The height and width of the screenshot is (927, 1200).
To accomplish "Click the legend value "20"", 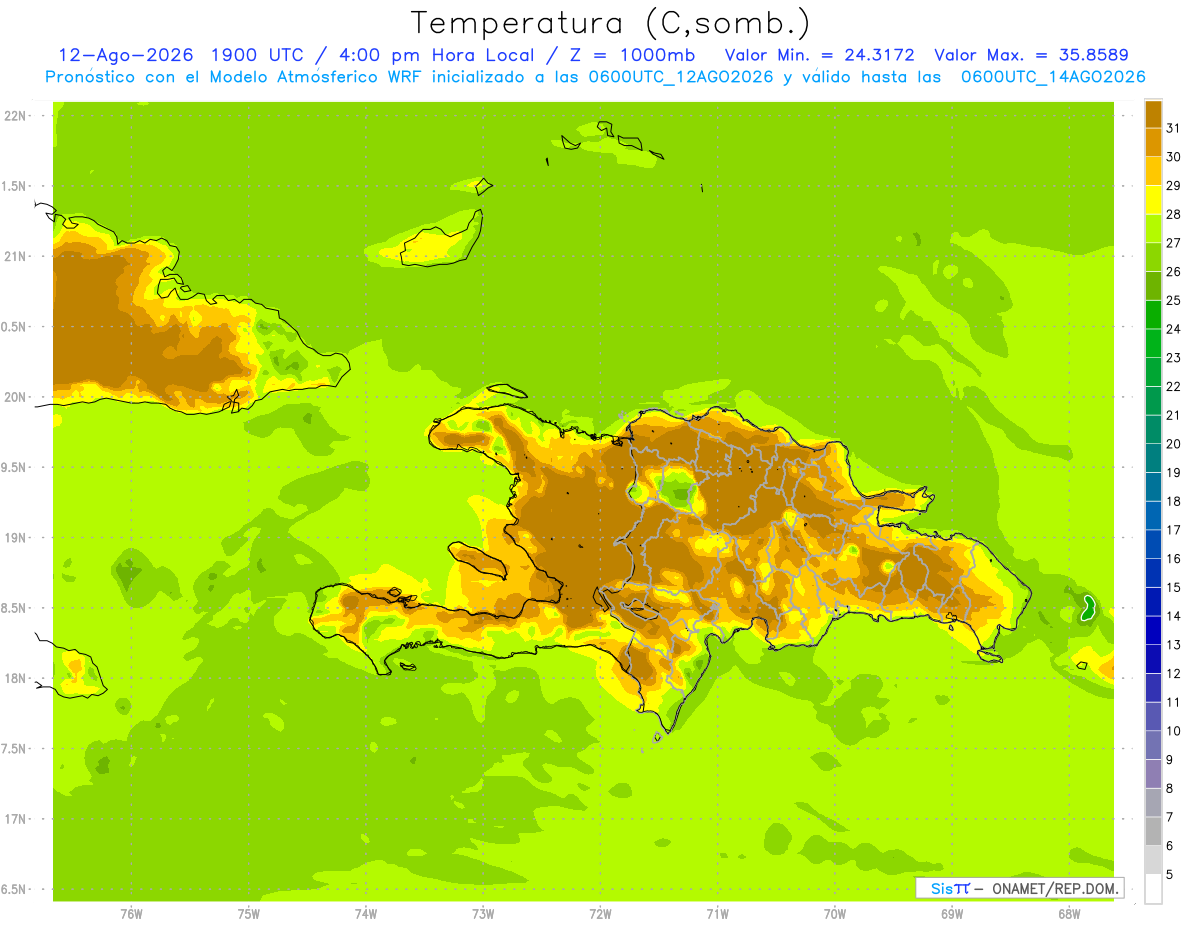I will pyautogui.click(x=1173, y=444).
